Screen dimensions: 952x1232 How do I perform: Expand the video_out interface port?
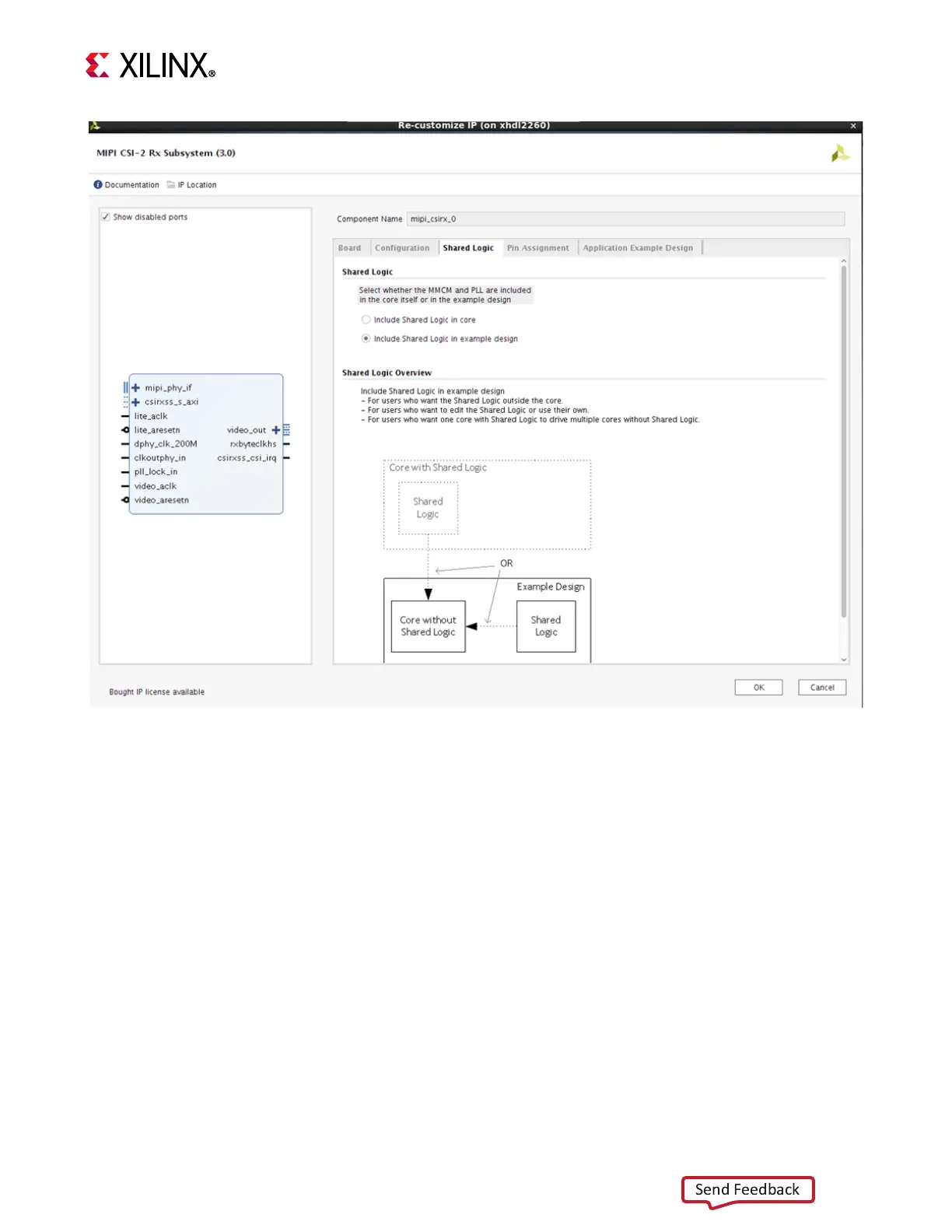276,430
